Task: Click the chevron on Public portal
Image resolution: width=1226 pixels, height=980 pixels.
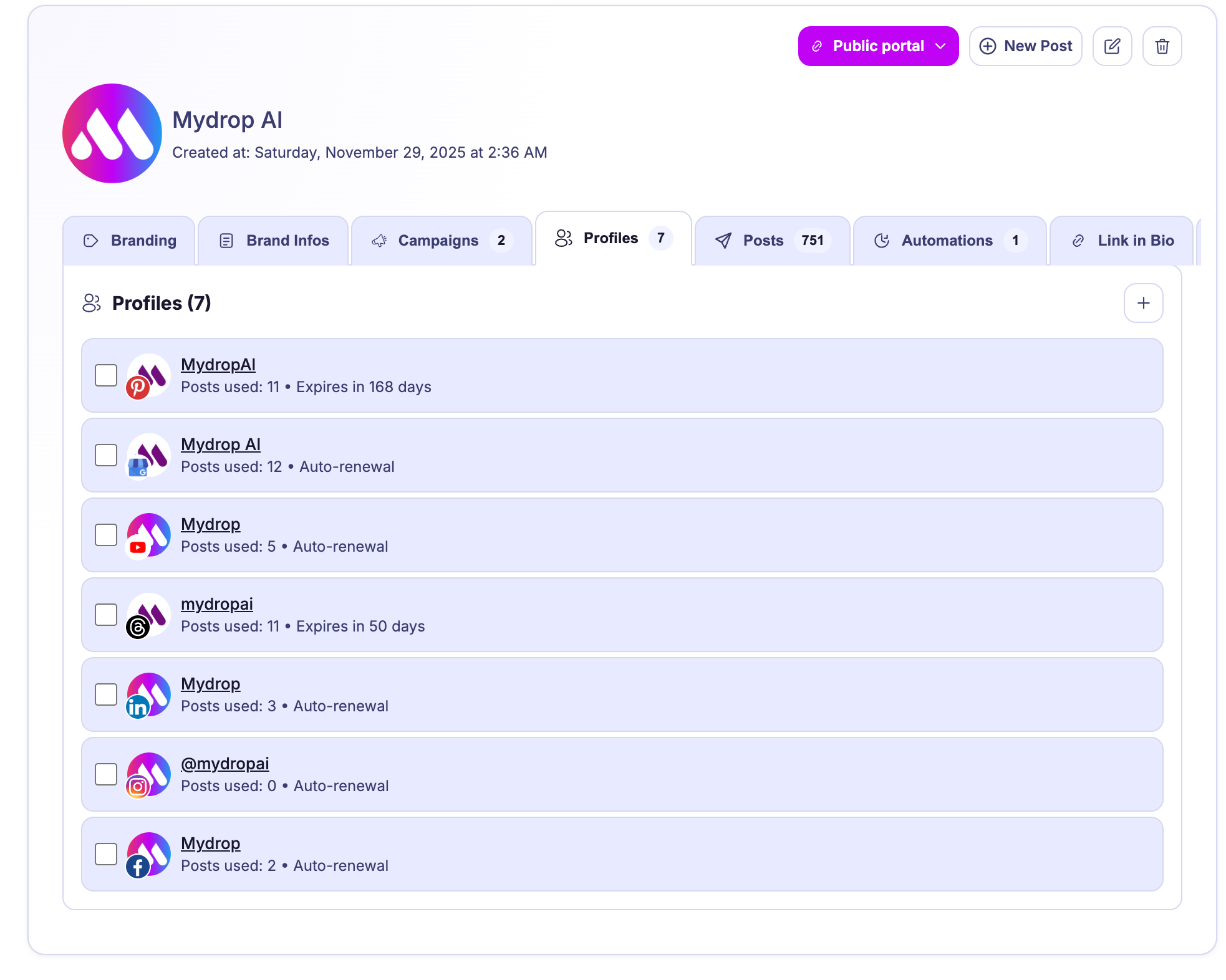Action: [940, 46]
